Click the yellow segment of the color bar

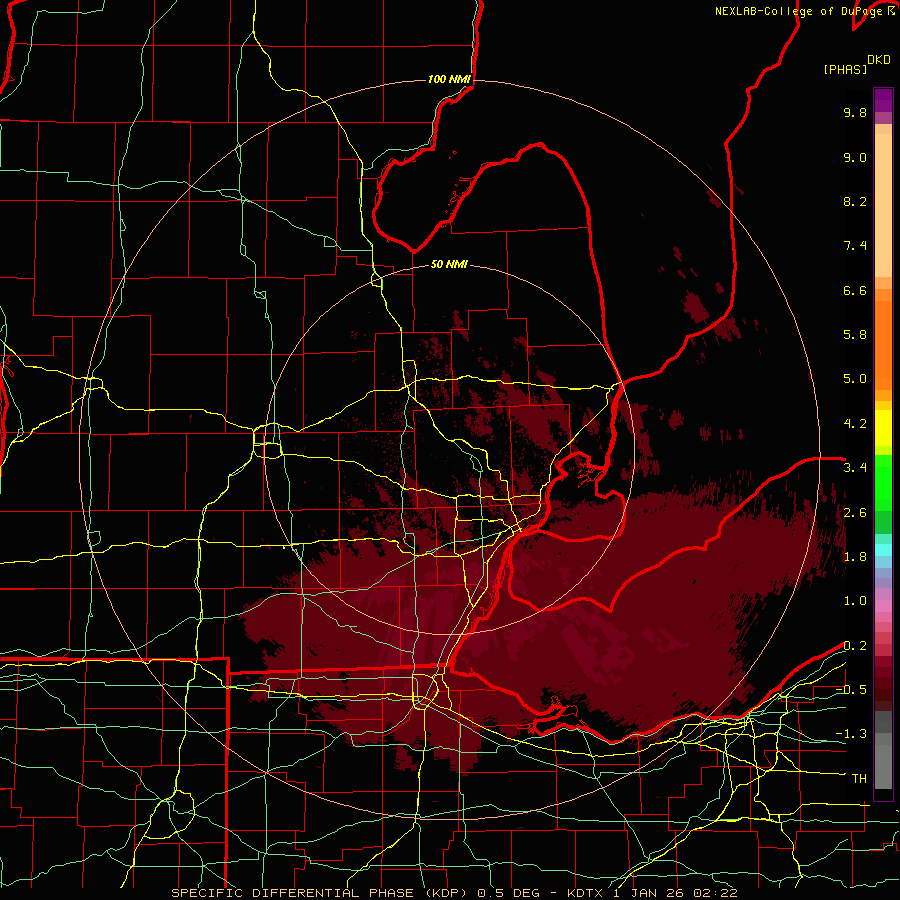pyautogui.click(x=883, y=428)
